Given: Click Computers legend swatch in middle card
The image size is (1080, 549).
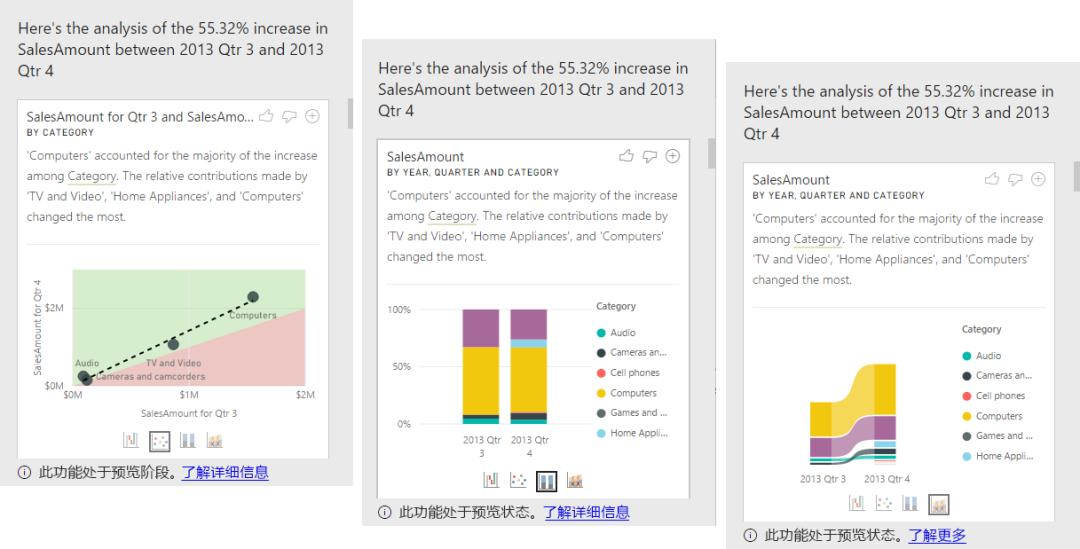Looking at the screenshot, I should tap(601, 393).
